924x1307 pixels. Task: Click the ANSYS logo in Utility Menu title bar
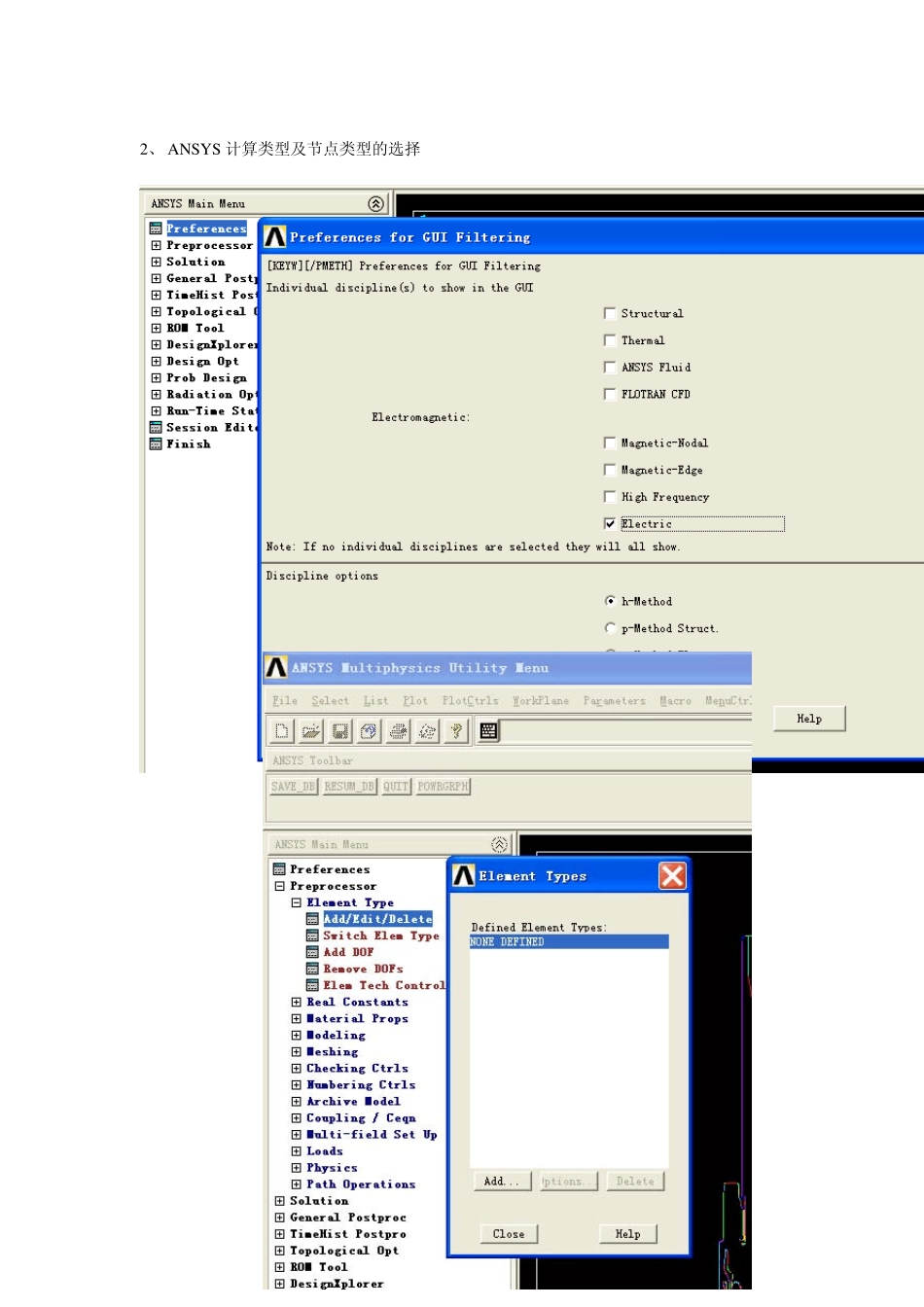coord(276,667)
